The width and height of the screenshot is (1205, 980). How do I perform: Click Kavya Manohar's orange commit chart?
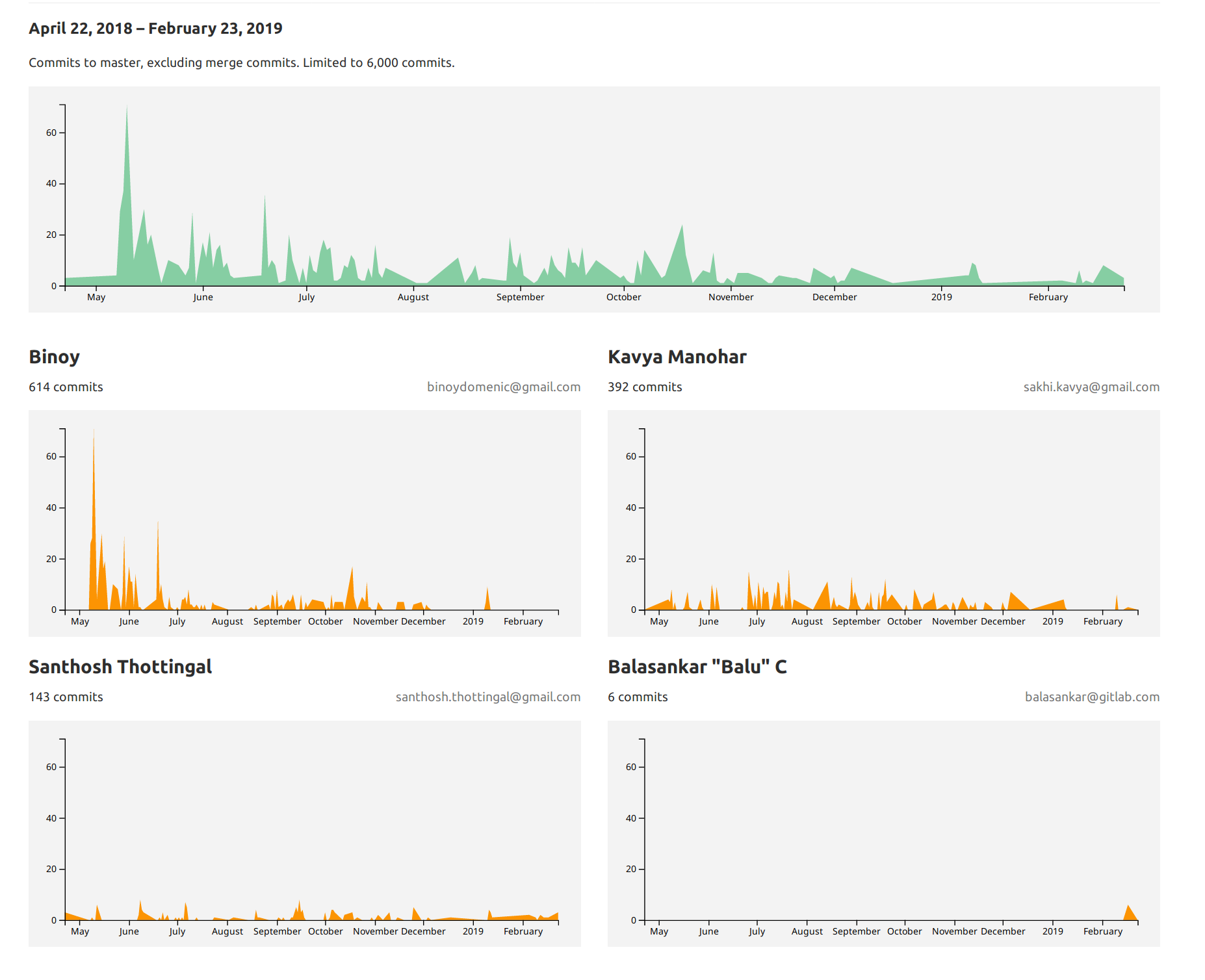point(884,523)
